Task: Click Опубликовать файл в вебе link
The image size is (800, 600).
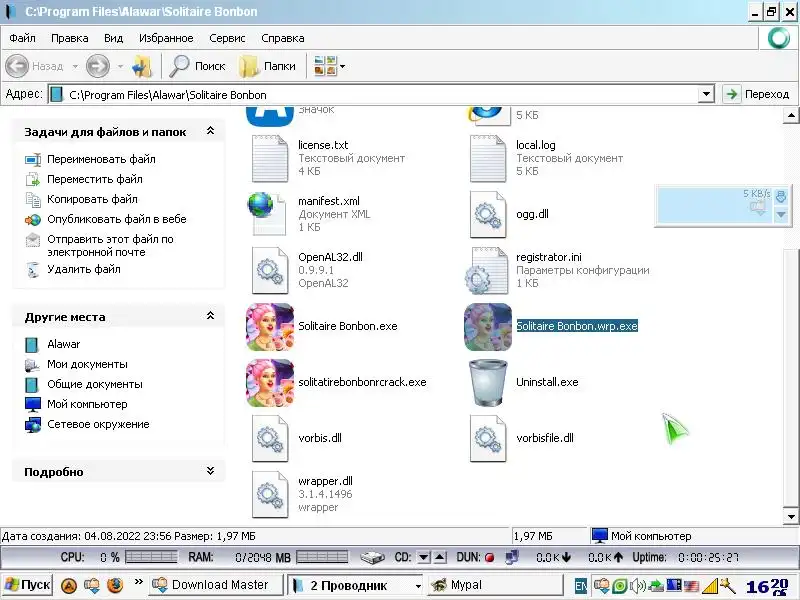Action: (116, 219)
